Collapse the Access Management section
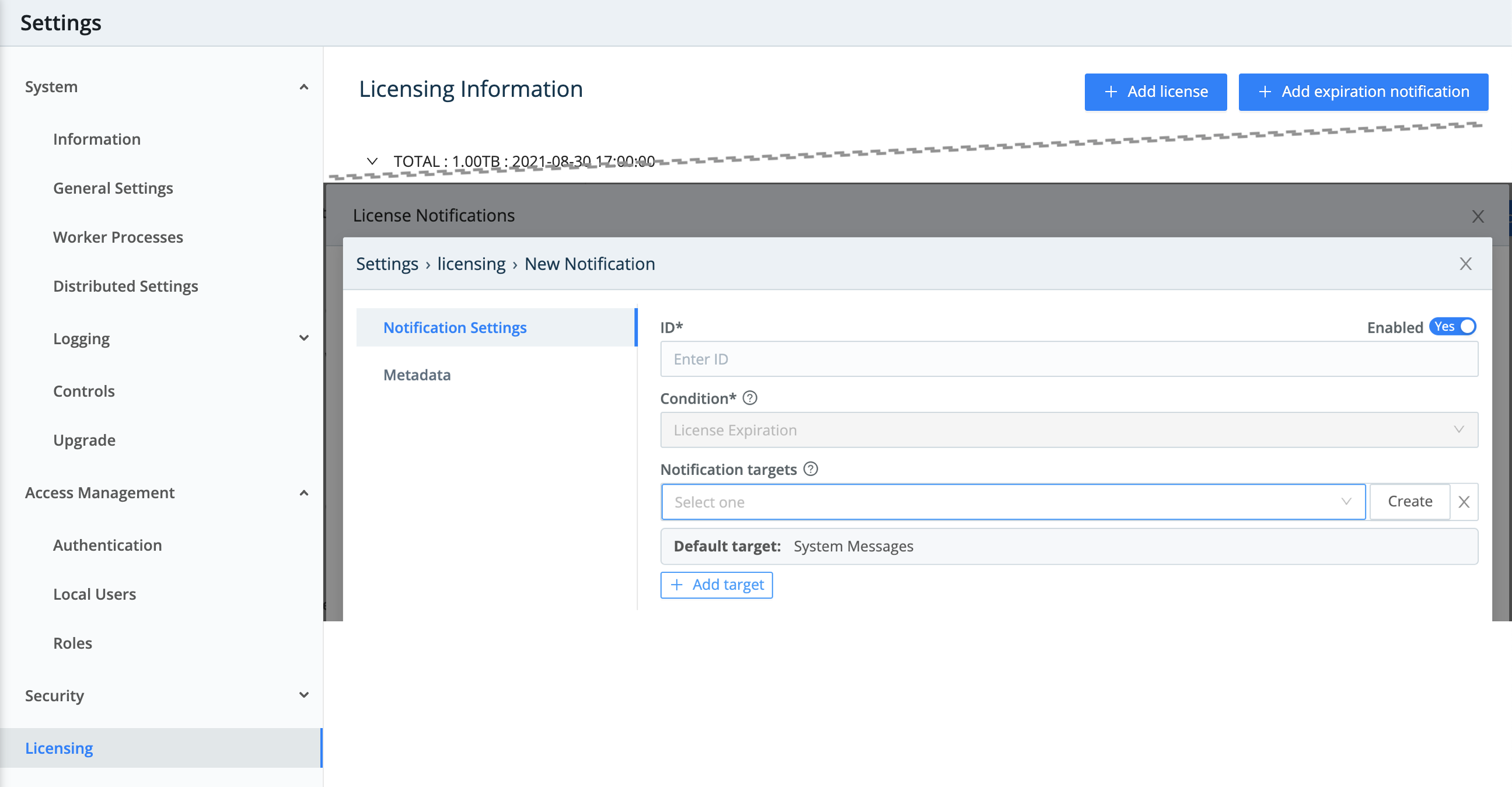This screenshot has height=787, width=1512. click(304, 493)
